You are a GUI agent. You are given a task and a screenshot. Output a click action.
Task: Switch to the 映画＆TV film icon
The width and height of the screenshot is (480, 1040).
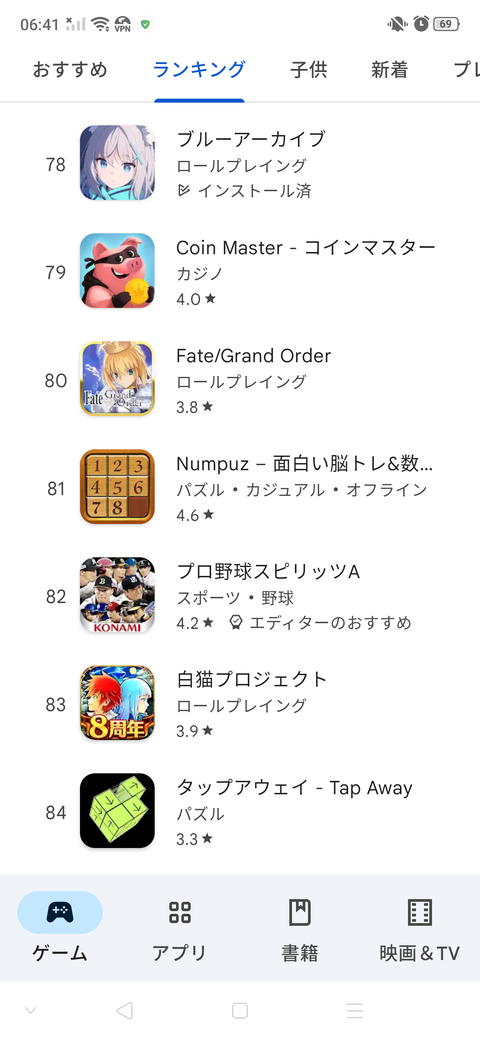point(420,913)
